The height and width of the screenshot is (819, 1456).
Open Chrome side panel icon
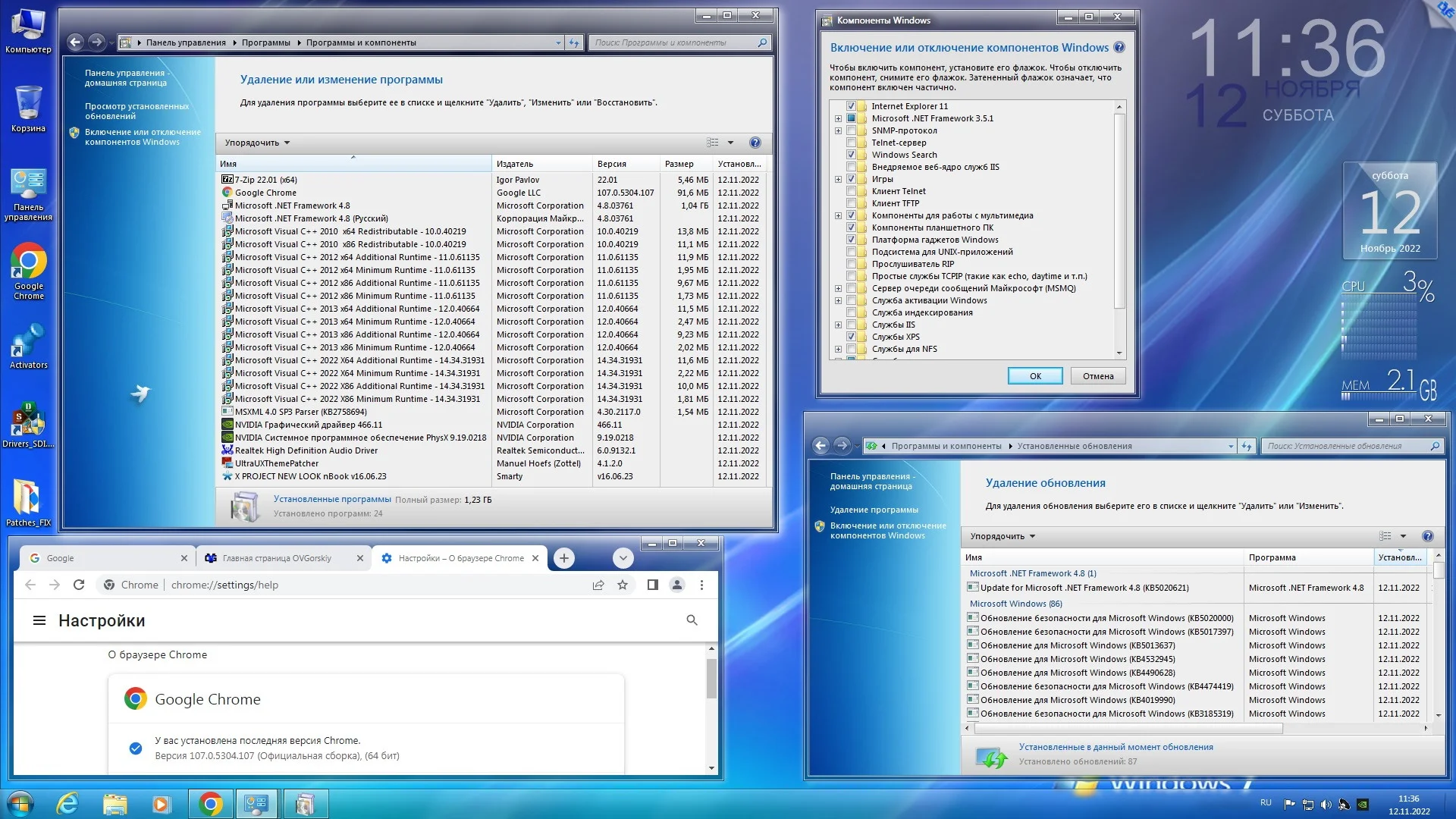click(x=652, y=585)
